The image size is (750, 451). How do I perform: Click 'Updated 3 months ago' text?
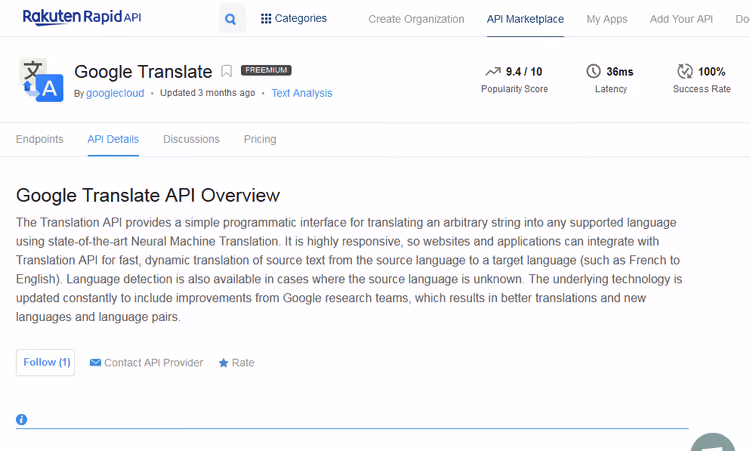pos(208,93)
